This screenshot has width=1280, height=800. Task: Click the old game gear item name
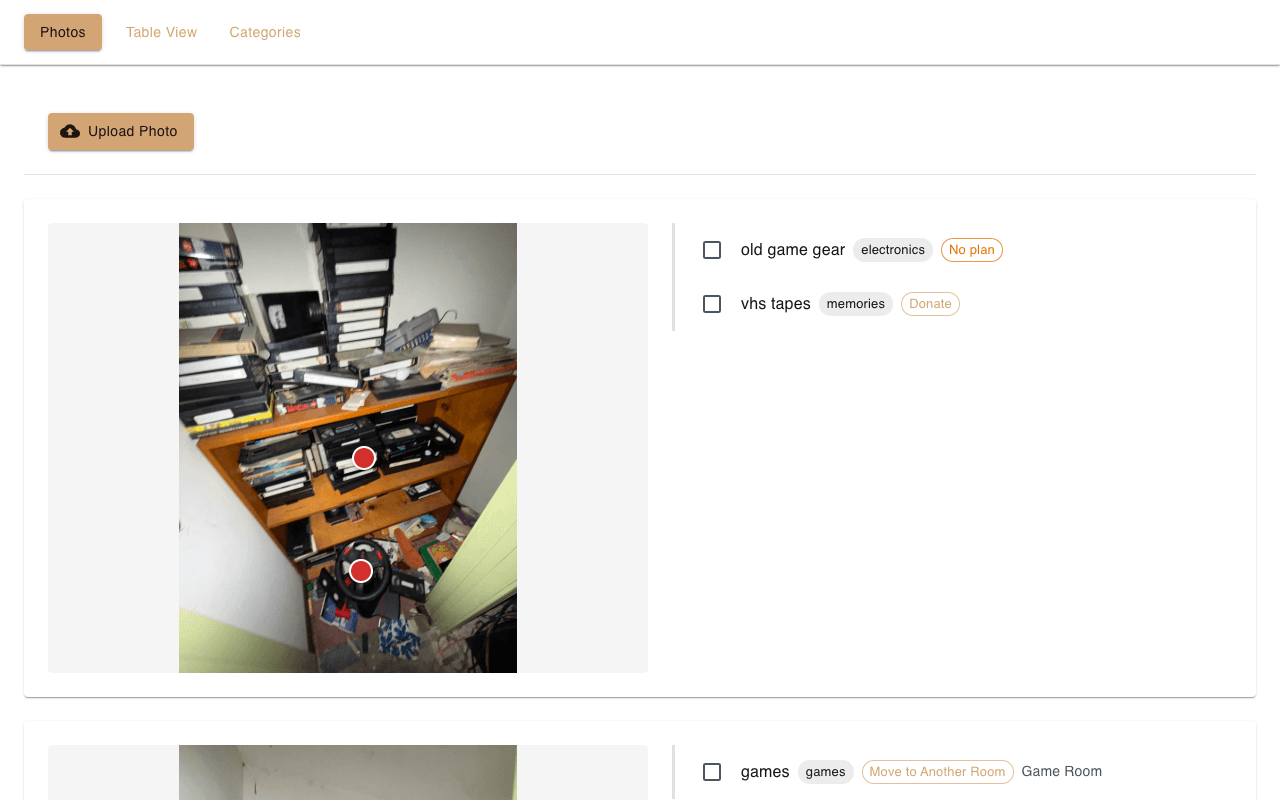point(793,250)
